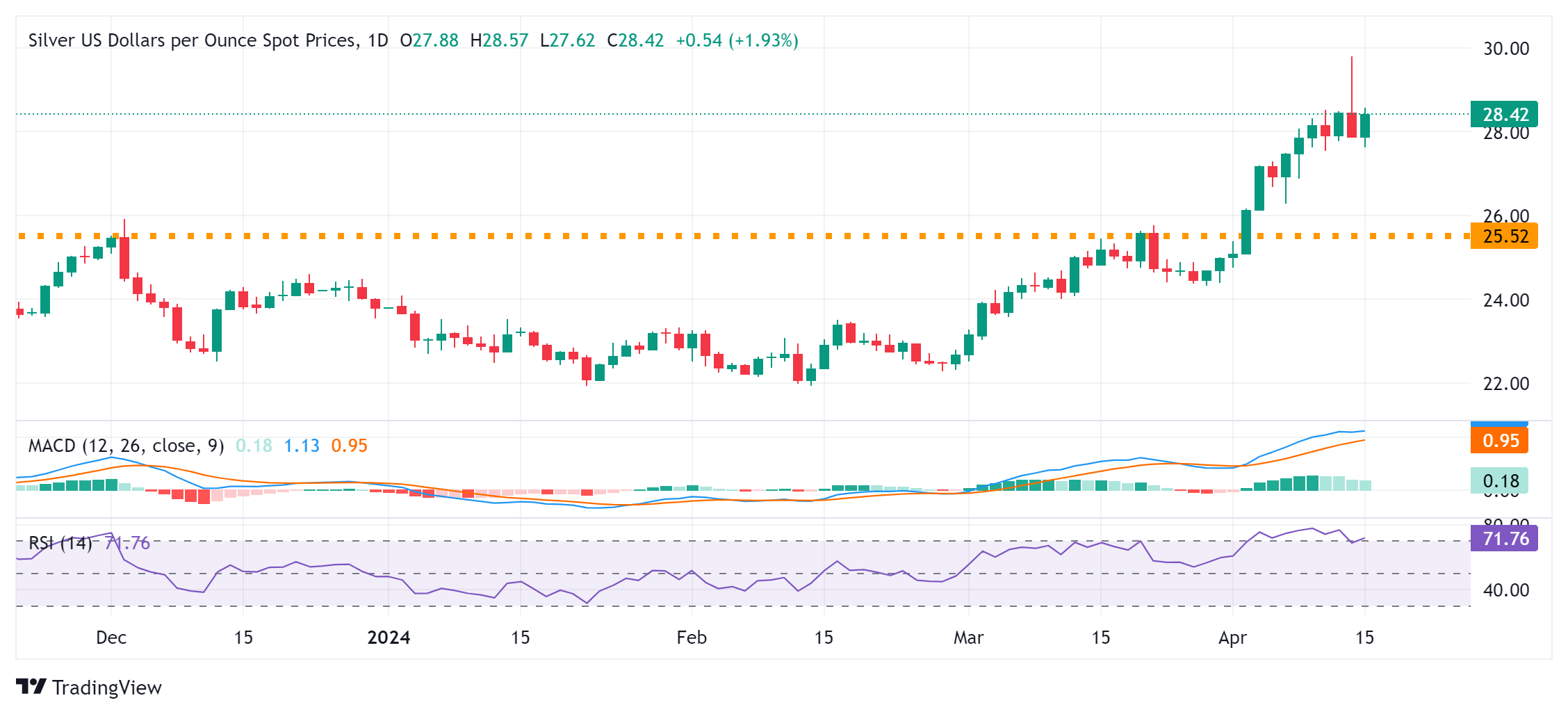
Task: Click the orange 25.52 price level tag
Action: (1503, 236)
